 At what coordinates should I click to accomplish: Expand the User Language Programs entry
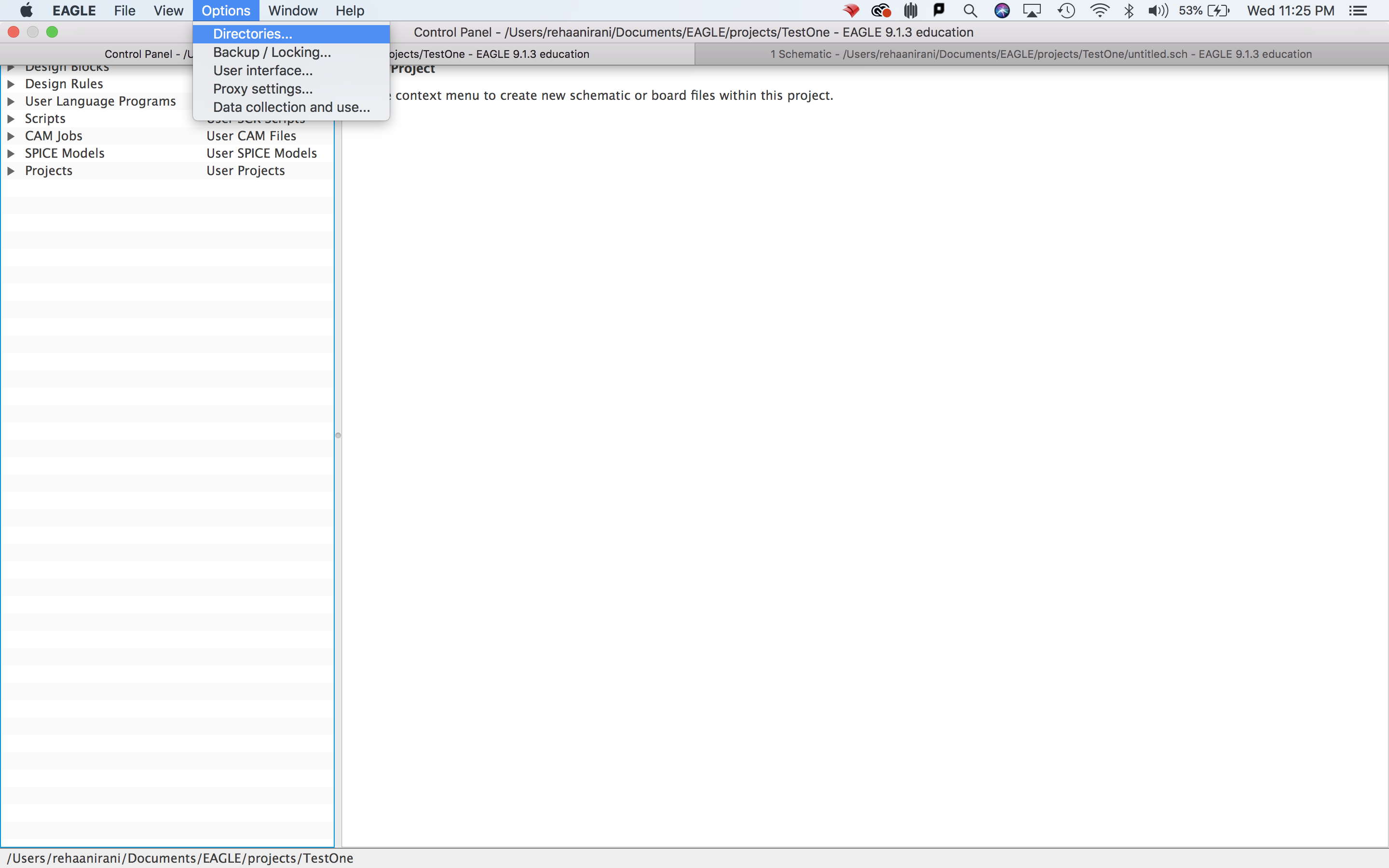(x=12, y=101)
